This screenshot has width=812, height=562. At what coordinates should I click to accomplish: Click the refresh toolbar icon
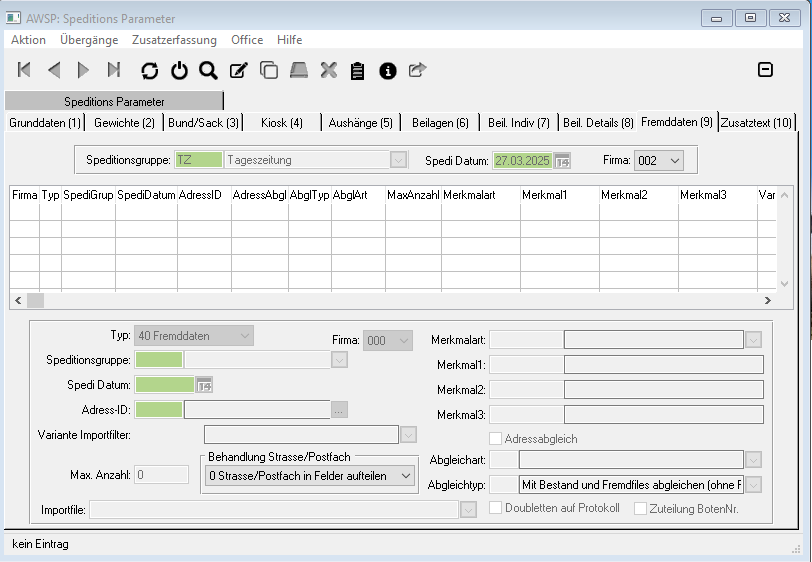(150, 70)
